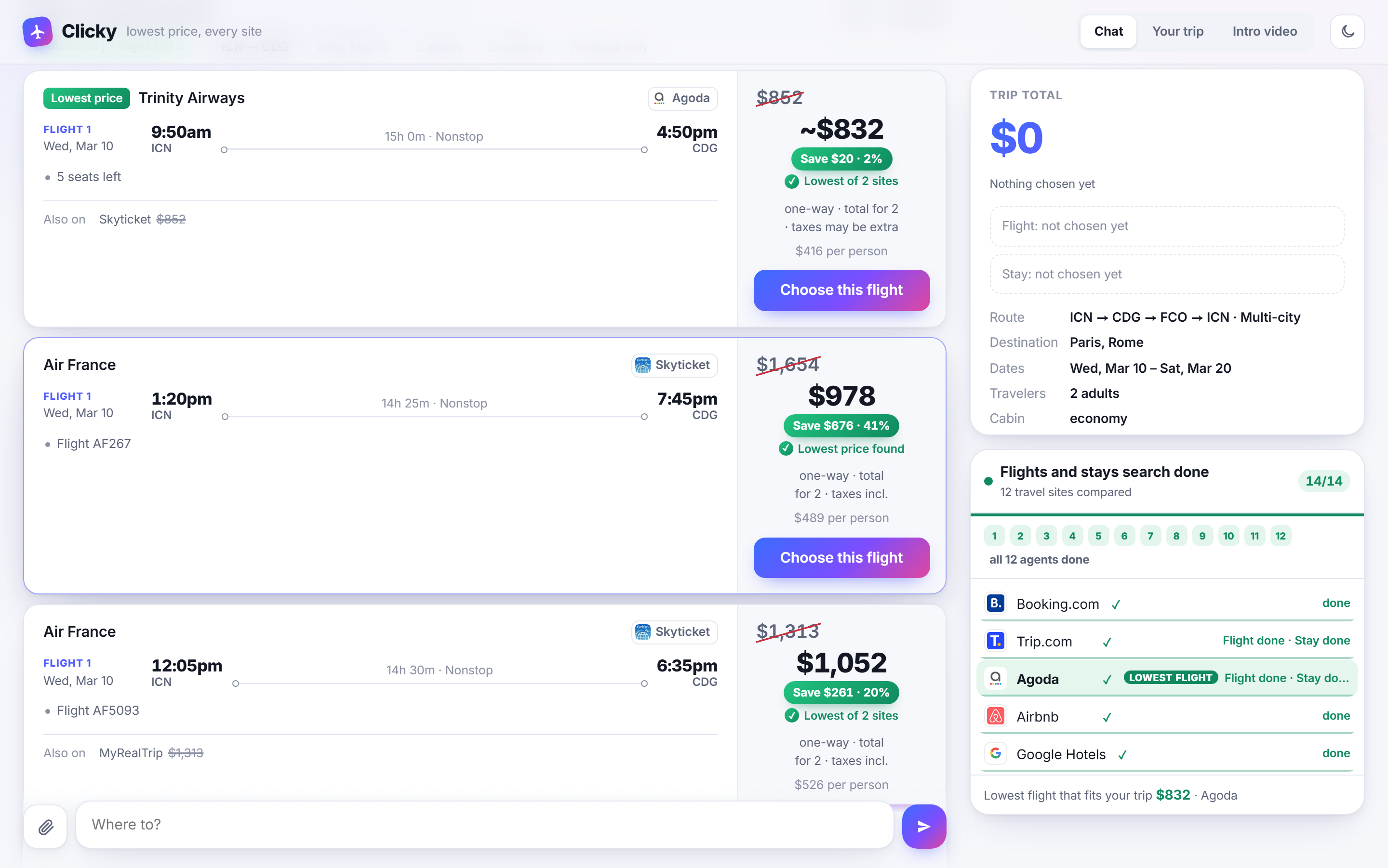Click the Save $261 · 20% badge
This screenshot has height=868, width=1388.
point(841,693)
